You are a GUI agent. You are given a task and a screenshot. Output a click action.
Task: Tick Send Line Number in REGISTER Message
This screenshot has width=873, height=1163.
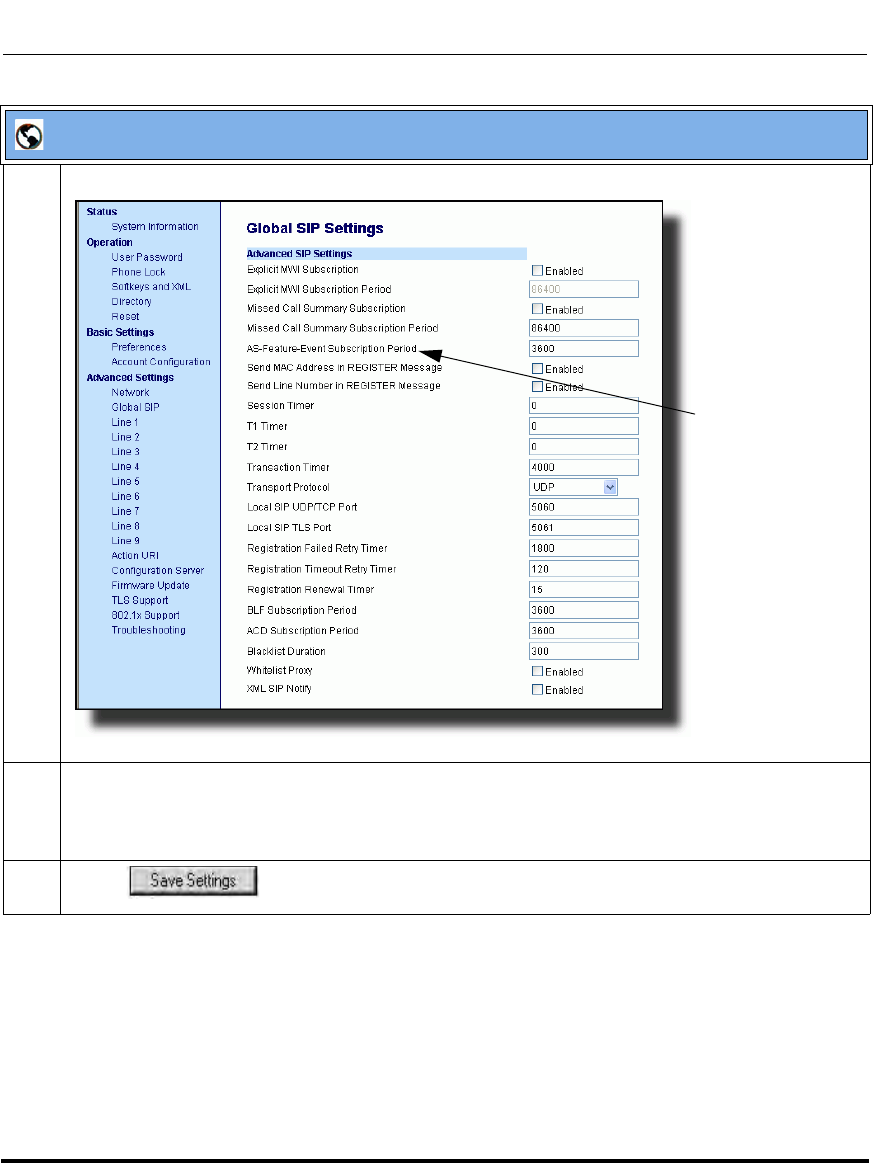(x=537, y=386)
